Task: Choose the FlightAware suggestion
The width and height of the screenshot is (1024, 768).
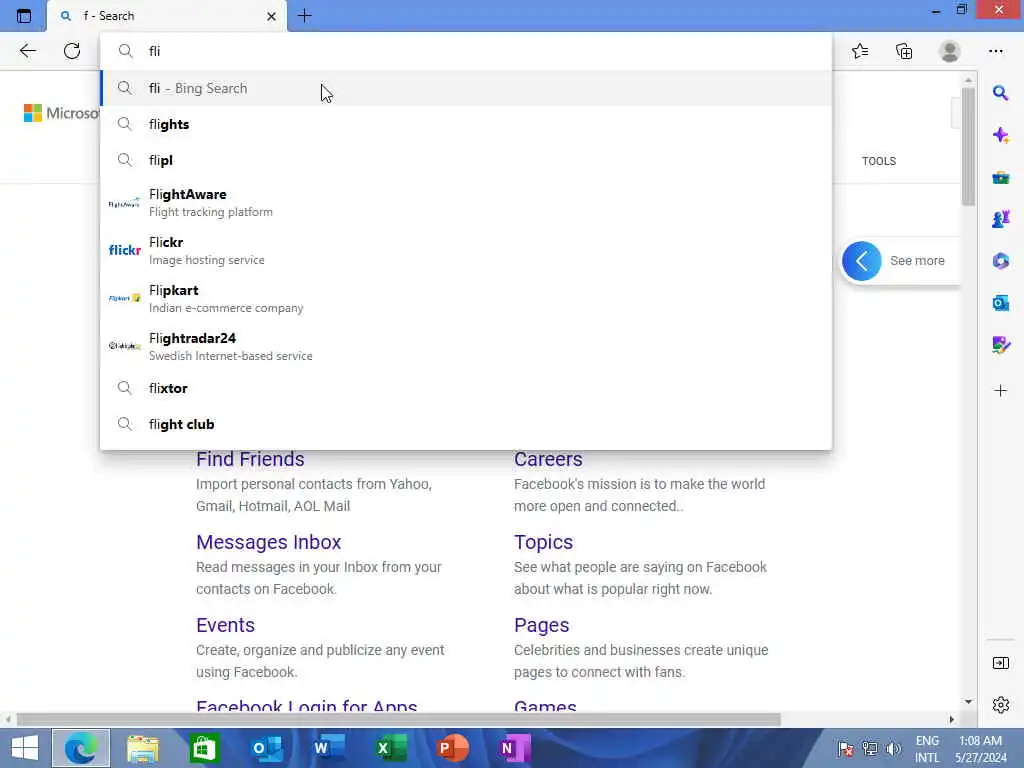Action: [x=466, y=202]
